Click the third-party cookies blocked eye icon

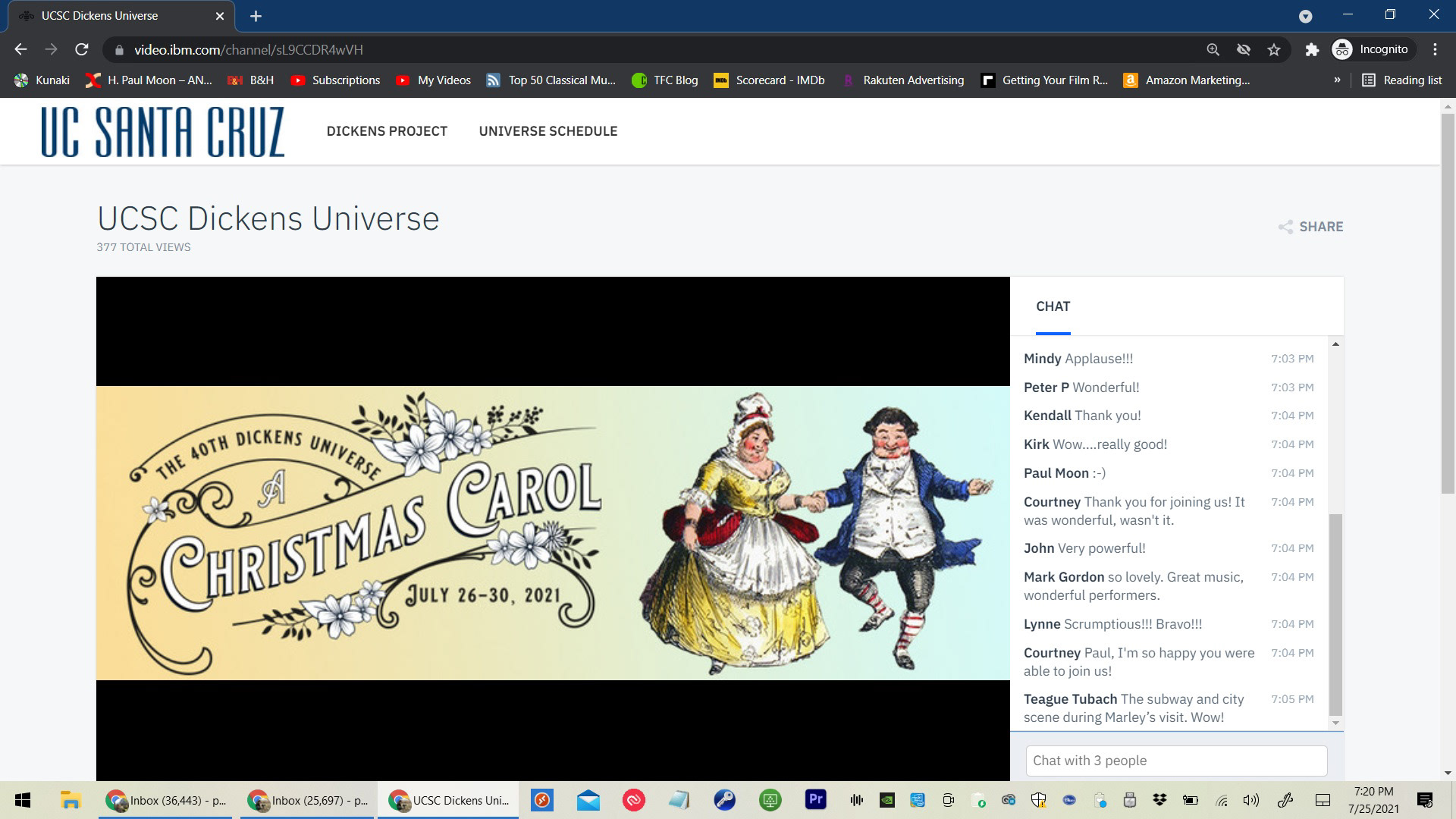pos(1244,49)
